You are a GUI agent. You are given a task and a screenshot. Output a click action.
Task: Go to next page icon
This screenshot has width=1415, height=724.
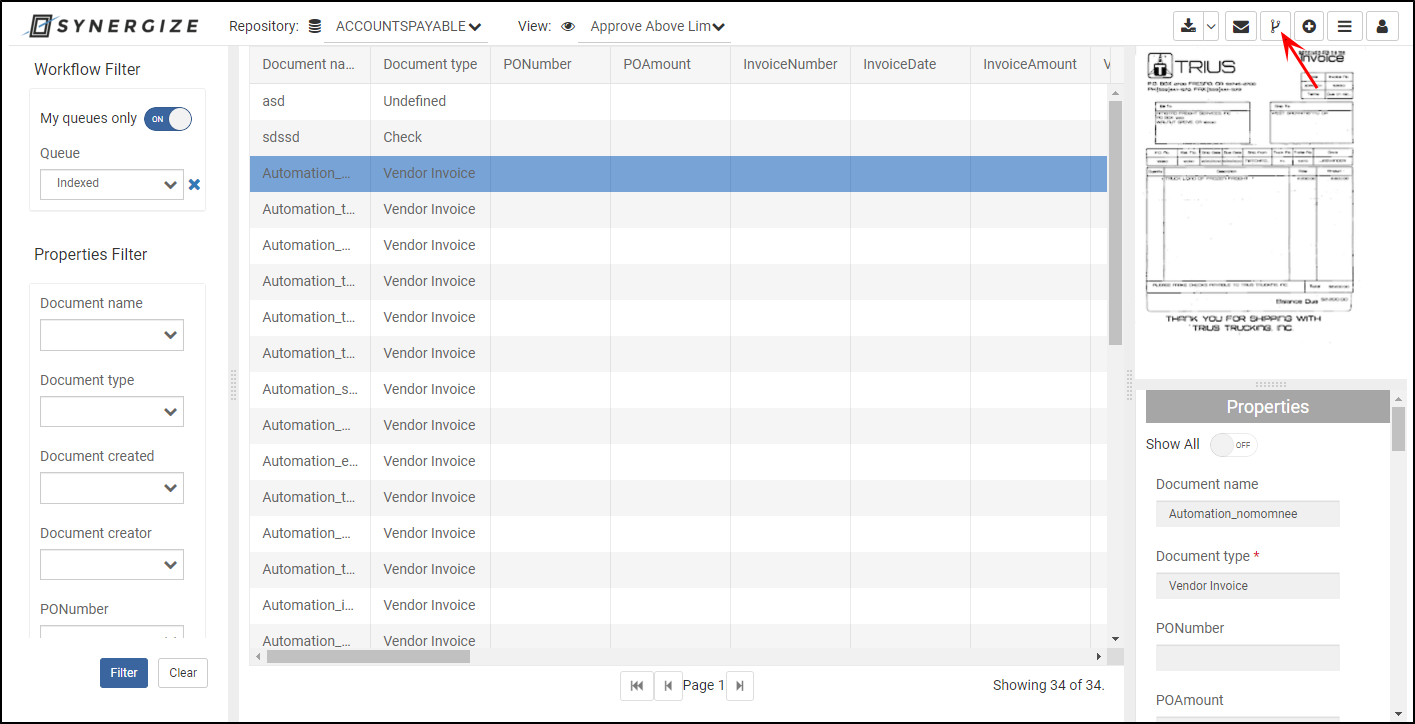click(x=739, y=685)
